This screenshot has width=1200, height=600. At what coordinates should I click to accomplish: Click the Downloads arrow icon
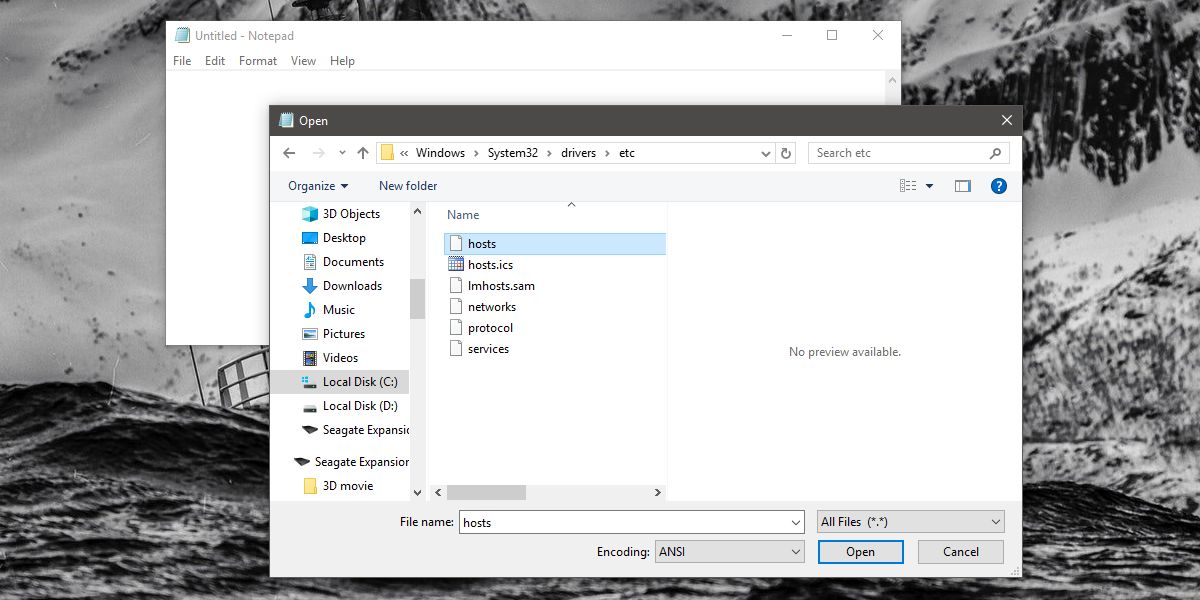(310, 286)
